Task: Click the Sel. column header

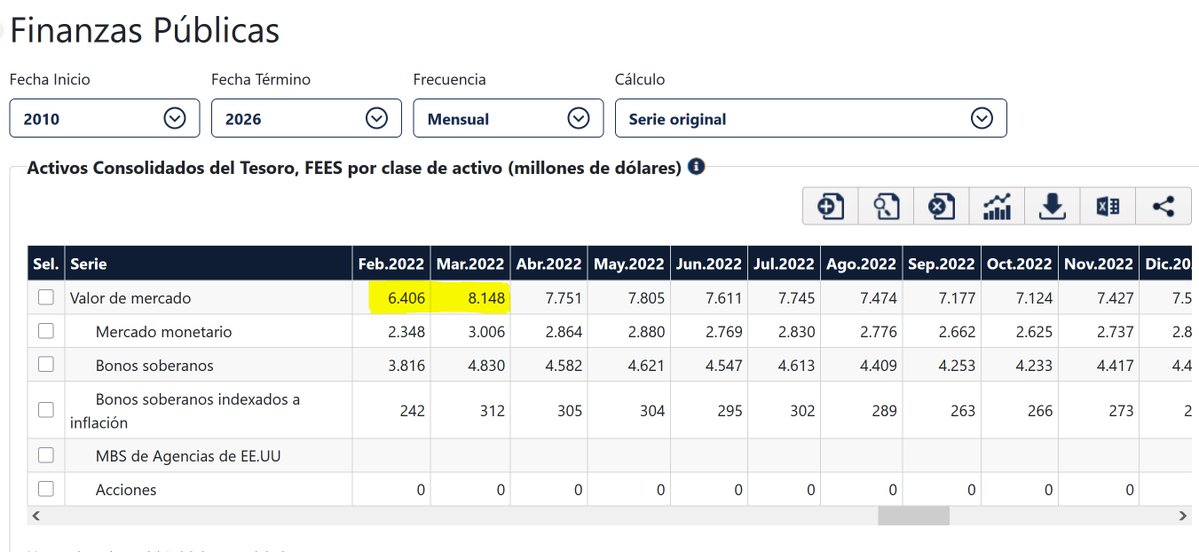Action: pos(47,264)
